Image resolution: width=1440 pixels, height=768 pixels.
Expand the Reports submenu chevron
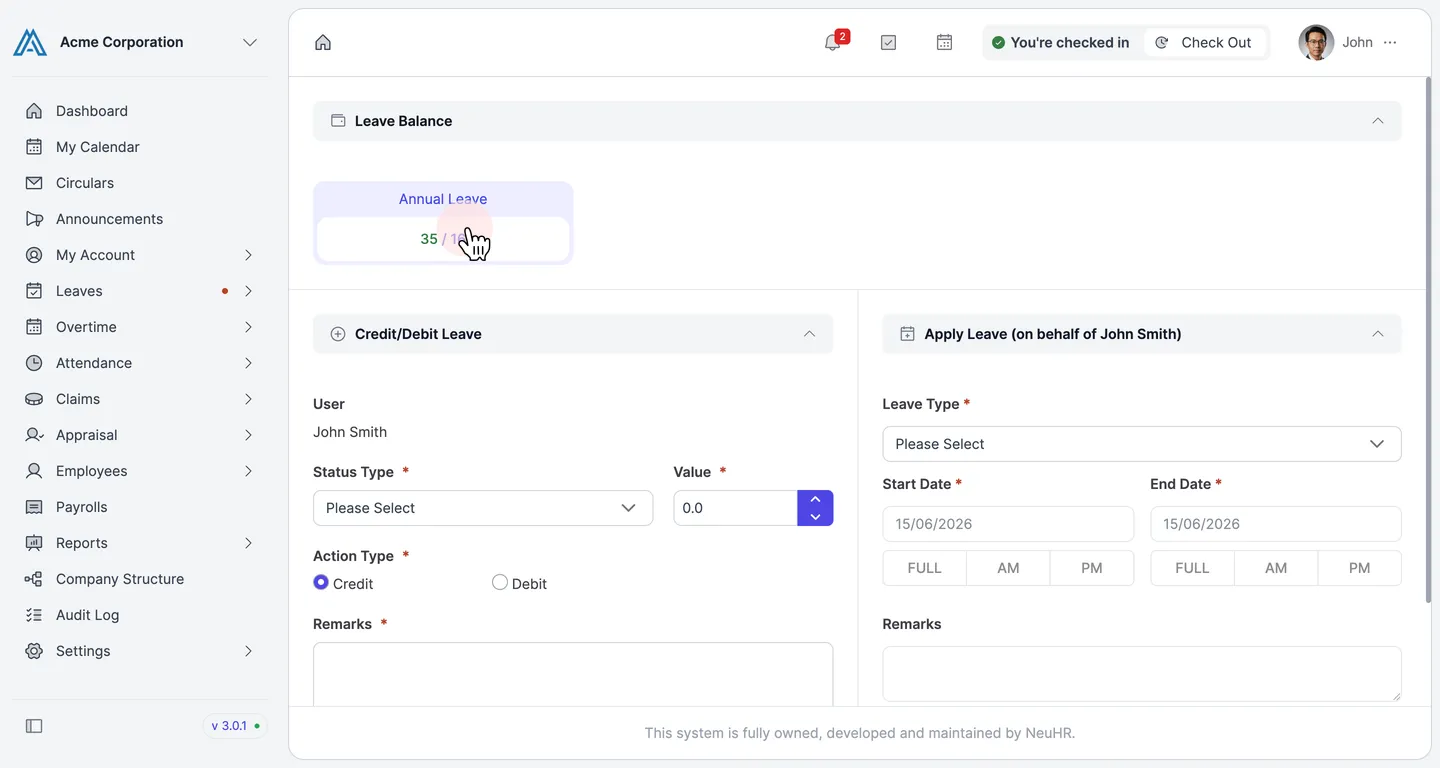tap(248, 543)
